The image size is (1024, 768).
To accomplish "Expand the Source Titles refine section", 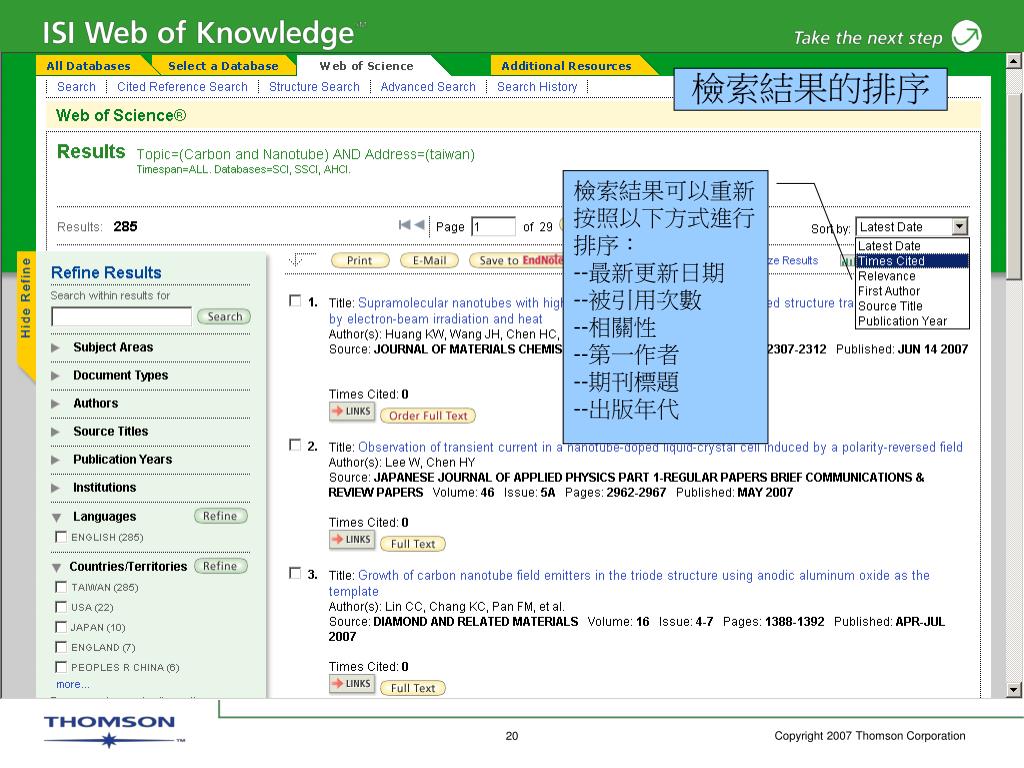I will coord(56,432).
